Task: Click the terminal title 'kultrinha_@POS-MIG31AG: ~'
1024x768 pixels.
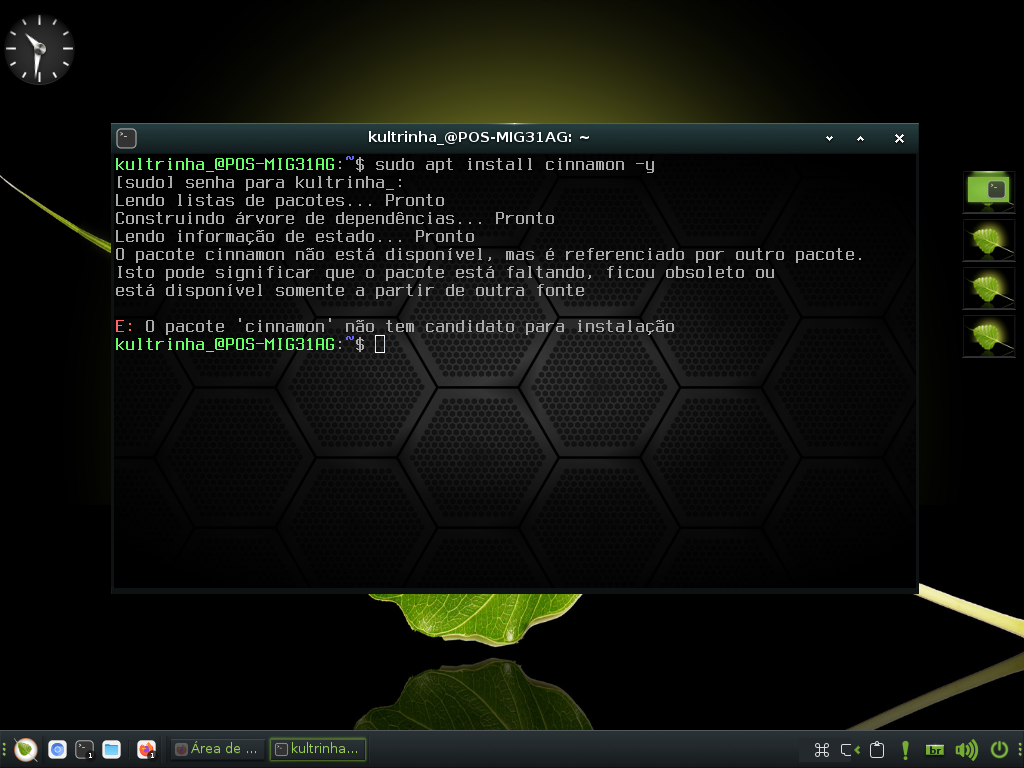Action: pyautogui.click(x=479, y=137)
